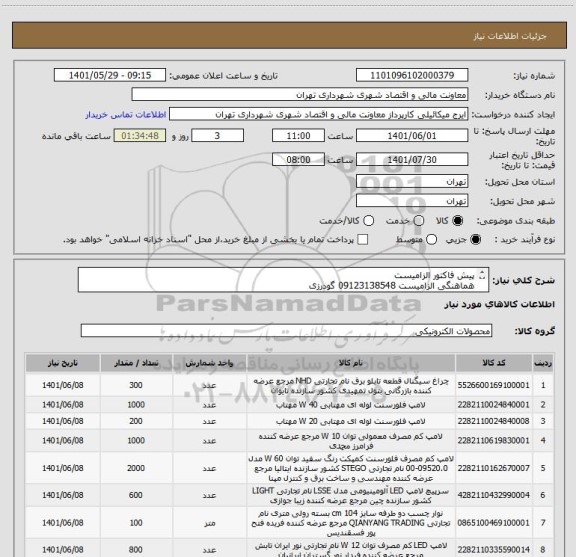
Task: Click the تاریخ نیاز column header
Action: (x=62, y=363)
